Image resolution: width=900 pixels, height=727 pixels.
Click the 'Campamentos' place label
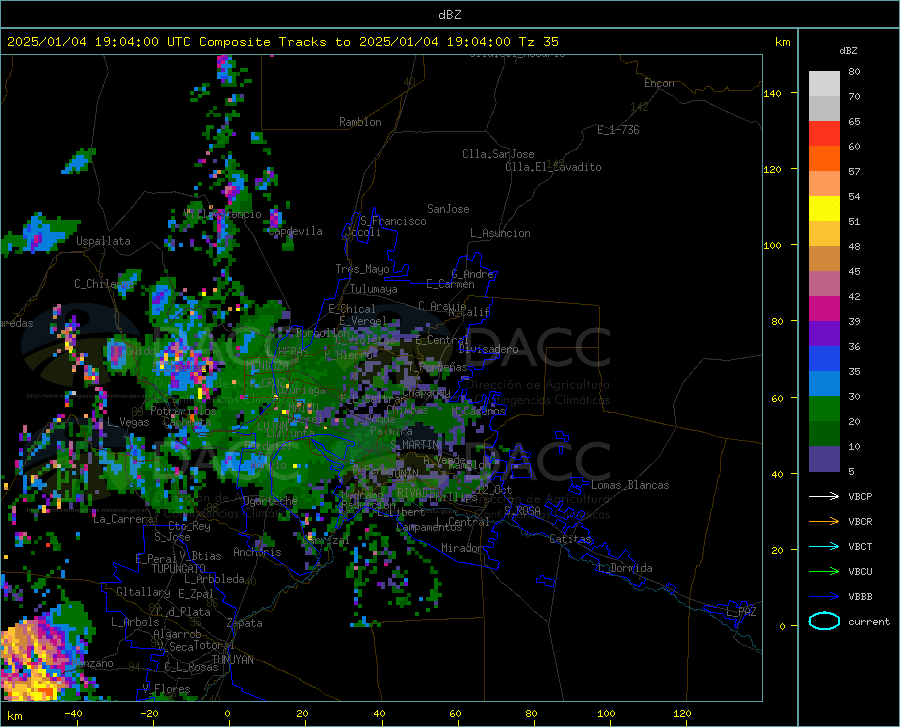point(429,527)
